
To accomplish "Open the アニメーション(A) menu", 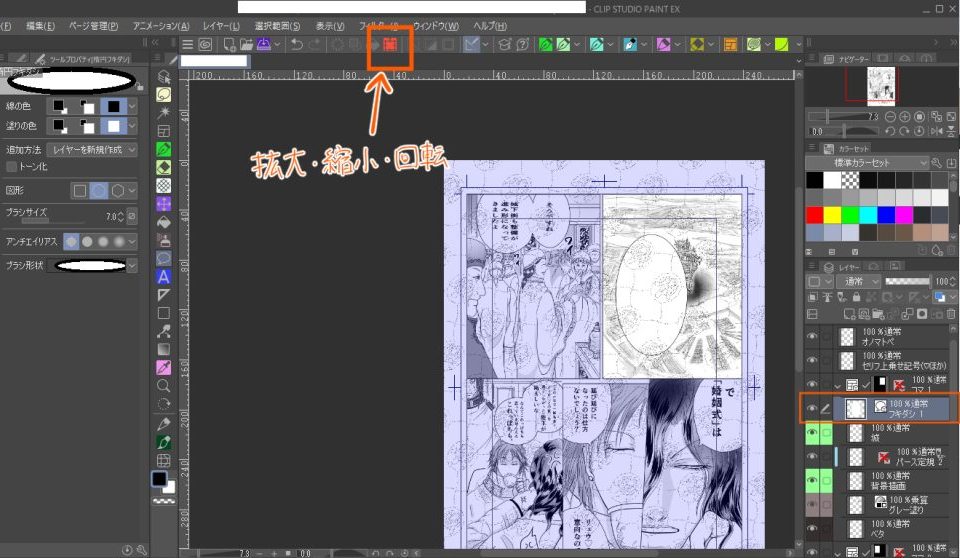I will click(161, 26).
